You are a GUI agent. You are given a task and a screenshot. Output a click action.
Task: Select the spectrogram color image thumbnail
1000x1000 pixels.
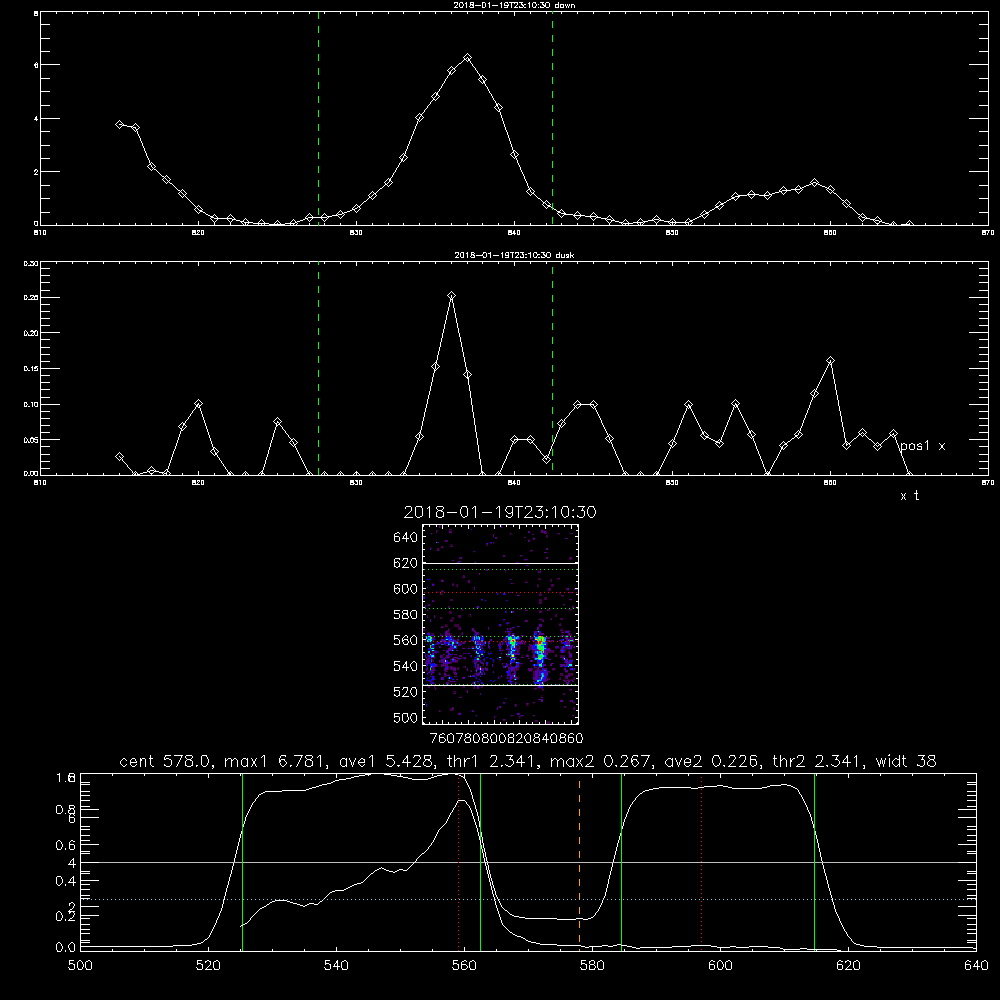500,624
